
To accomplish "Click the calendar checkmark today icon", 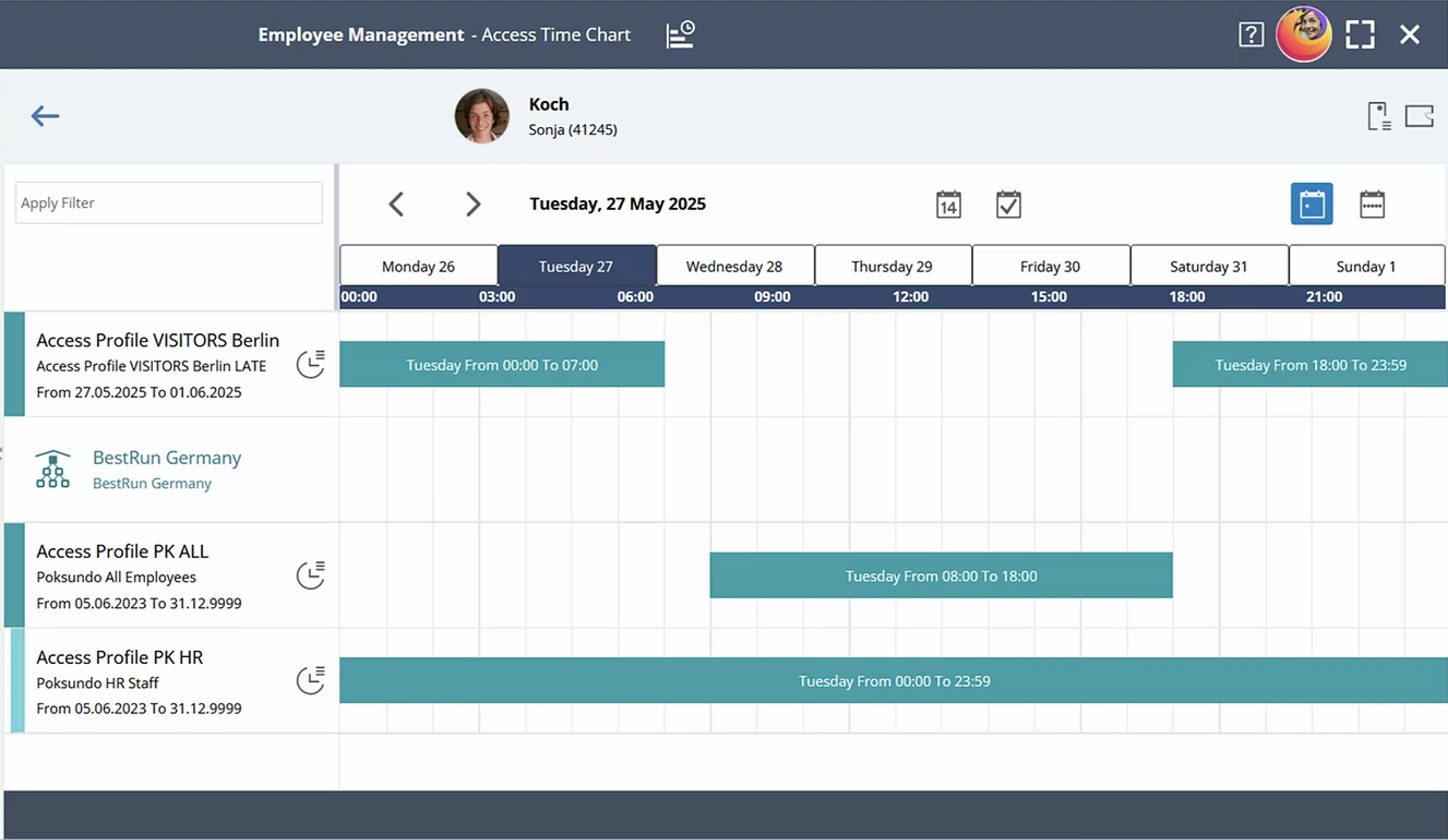I will point(1008,204).
